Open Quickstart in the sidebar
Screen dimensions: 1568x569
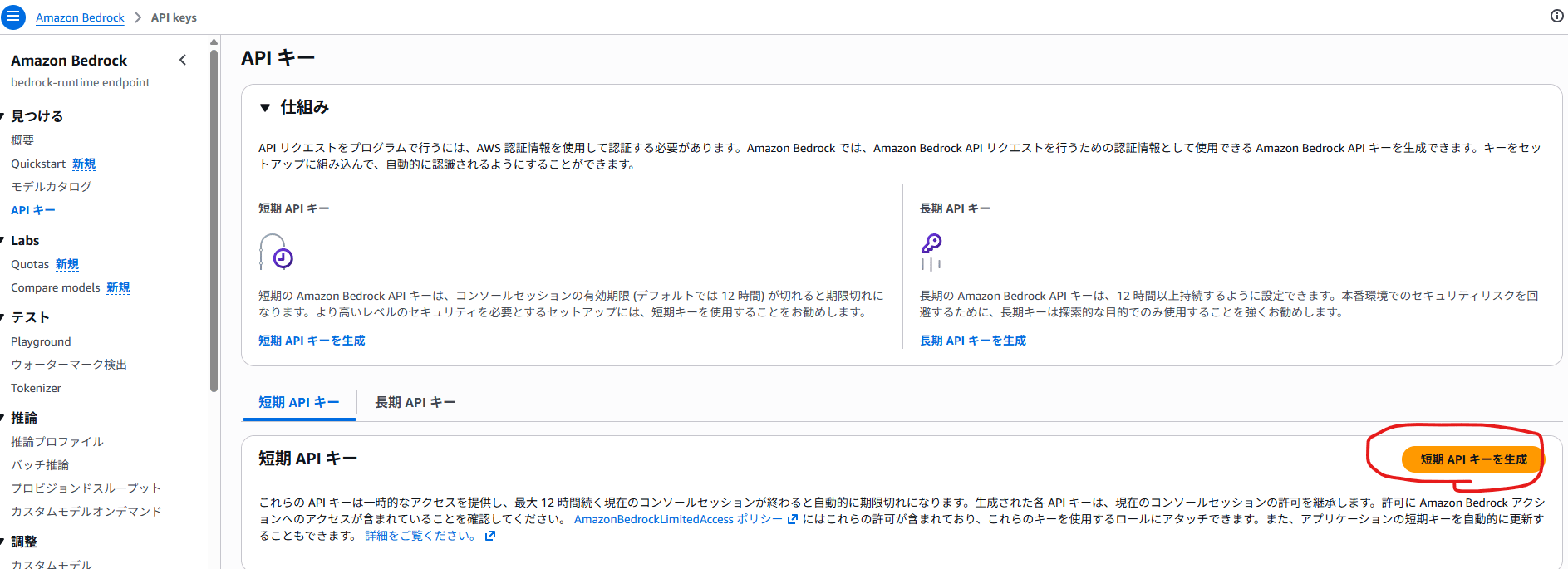coord(38,164)
